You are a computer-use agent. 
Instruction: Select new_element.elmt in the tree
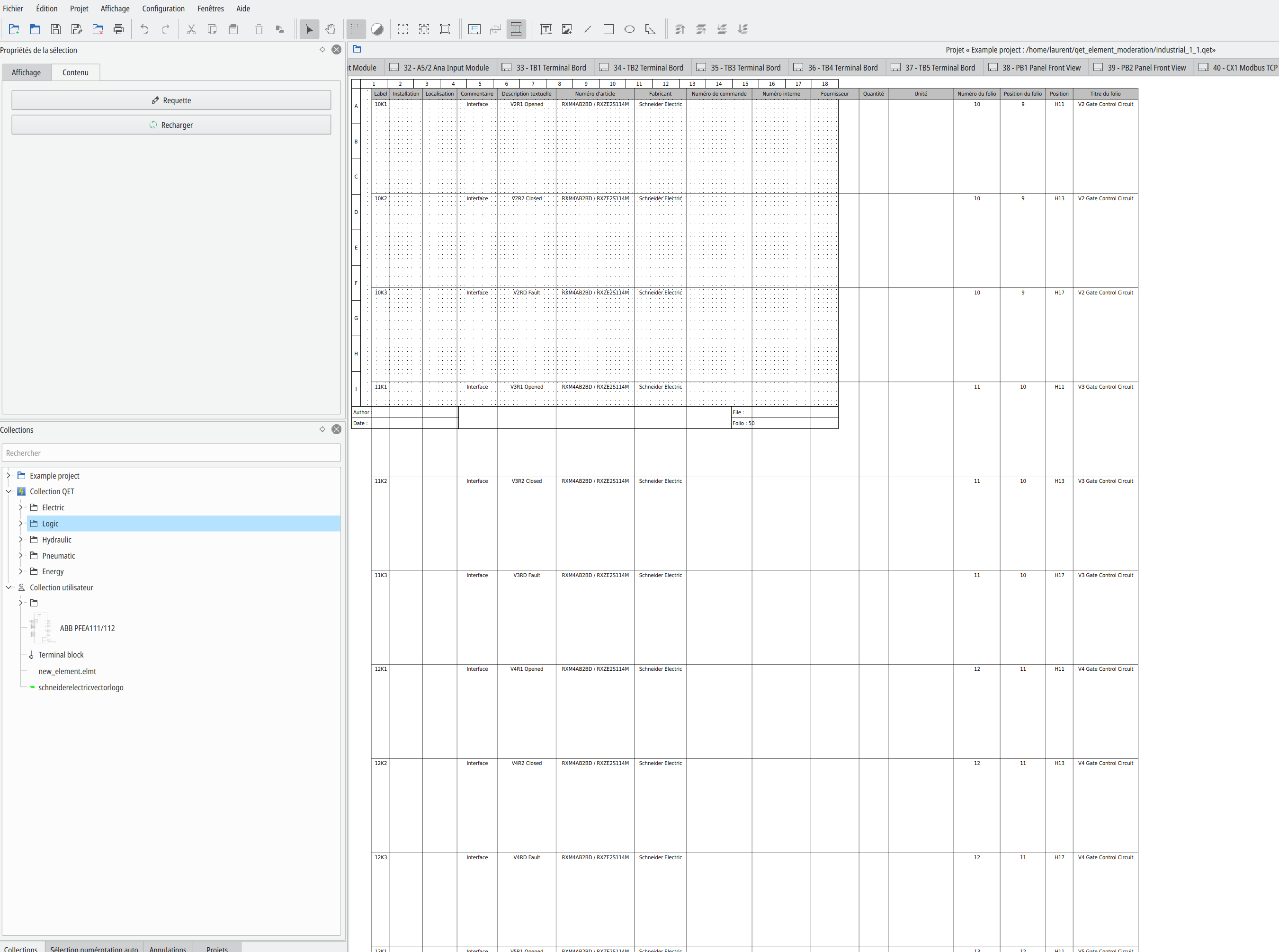tap(67, 671)
